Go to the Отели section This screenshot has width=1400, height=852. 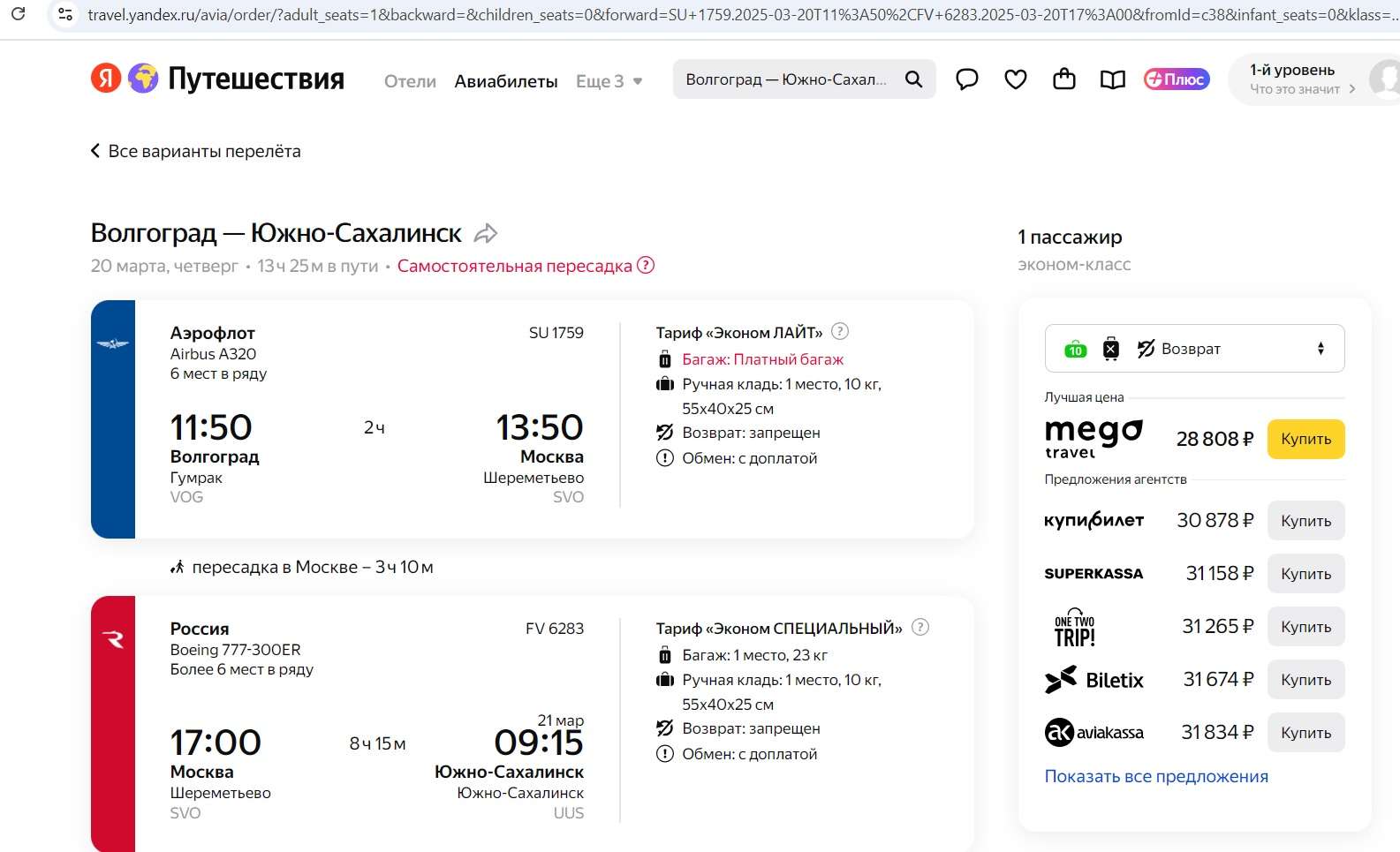[410, 81]
